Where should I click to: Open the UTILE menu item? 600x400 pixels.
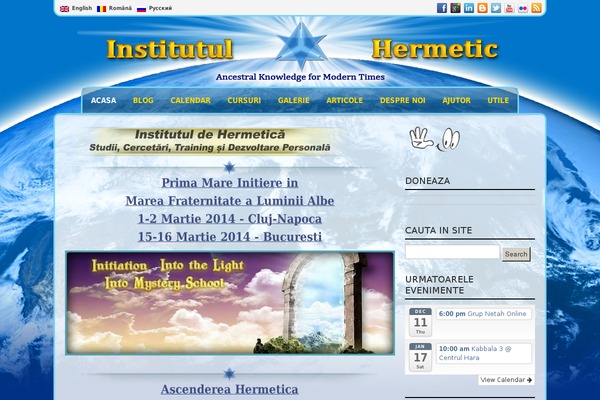[x=498, y=100]
